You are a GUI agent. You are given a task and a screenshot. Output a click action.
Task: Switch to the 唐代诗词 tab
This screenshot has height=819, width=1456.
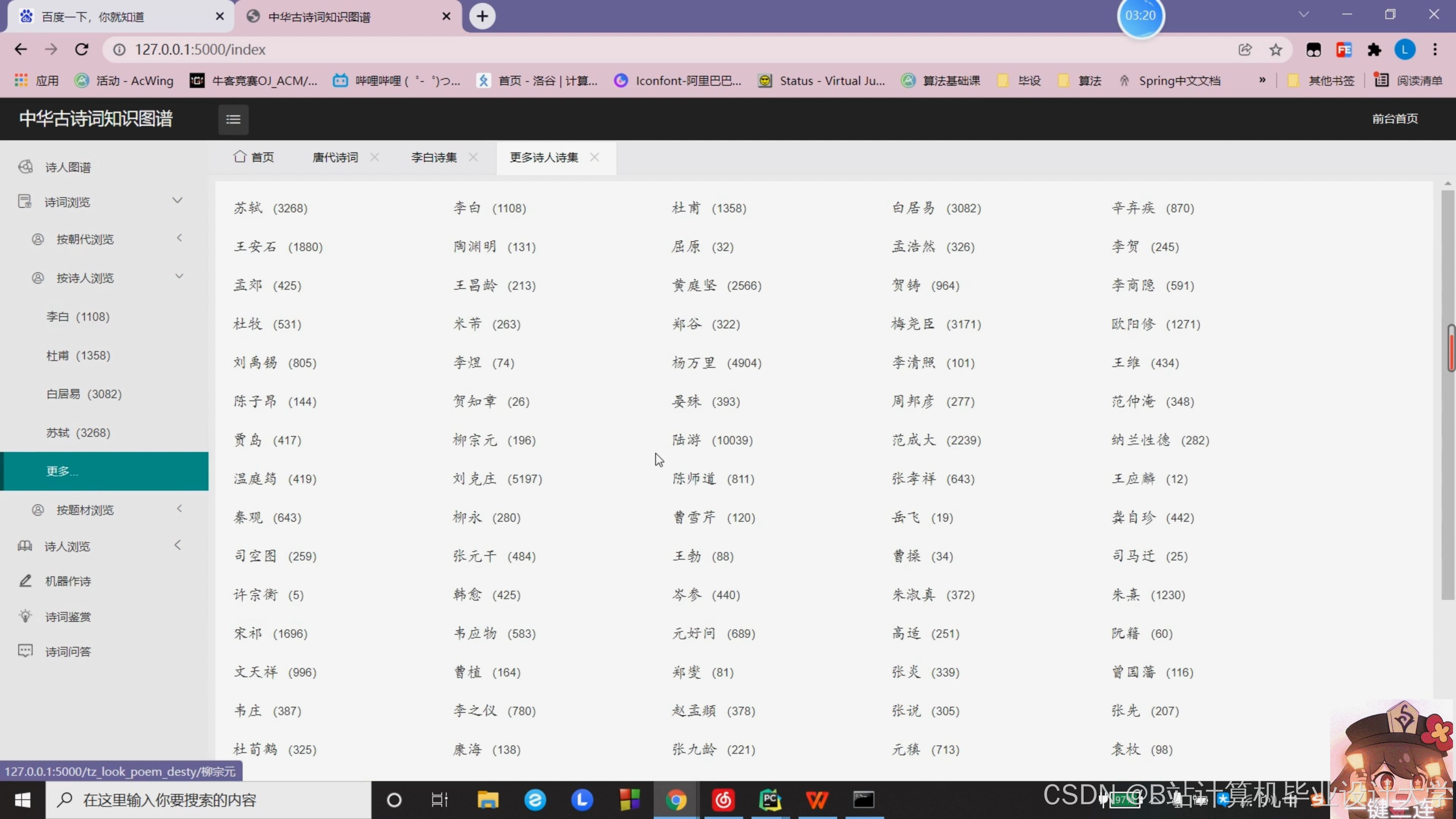[x=335, y=157]
